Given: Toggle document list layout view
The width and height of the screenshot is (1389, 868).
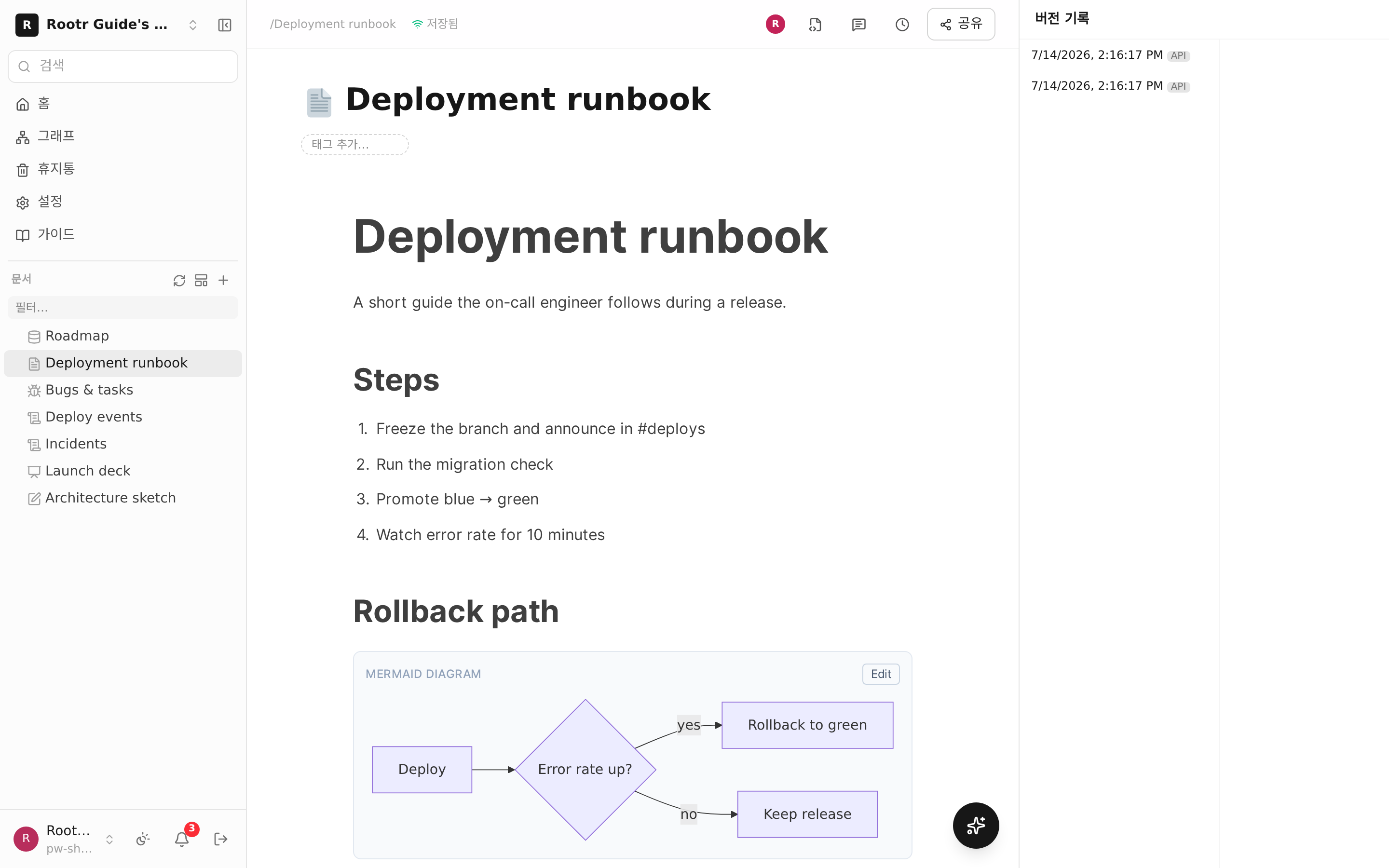Looking at the screenshot, I should click(x=201, y=280).
